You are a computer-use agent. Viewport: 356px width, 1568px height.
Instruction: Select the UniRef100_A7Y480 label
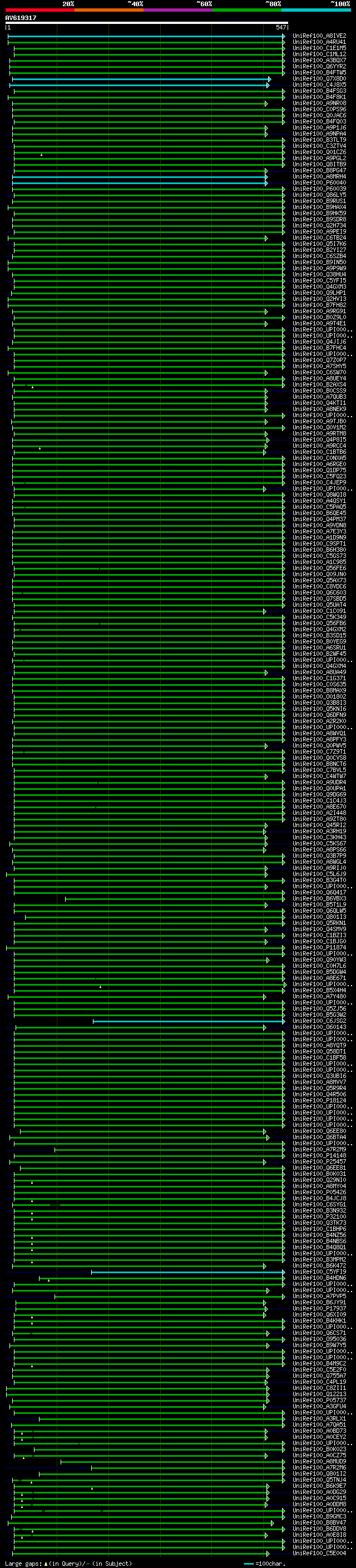319,996
